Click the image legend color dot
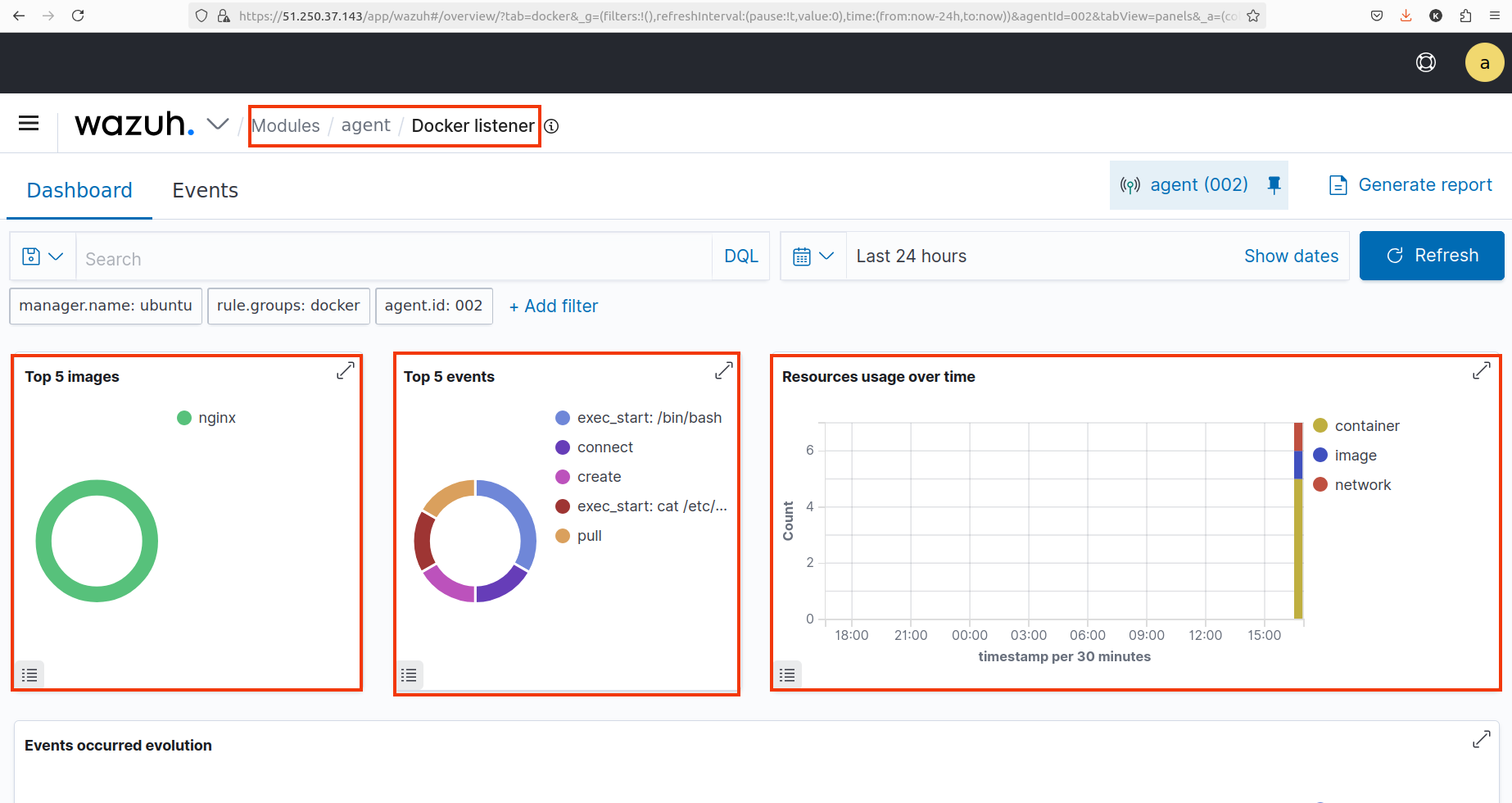Image resolution: width=1512 pixels, height=803 pixels. coord(1320,455)
